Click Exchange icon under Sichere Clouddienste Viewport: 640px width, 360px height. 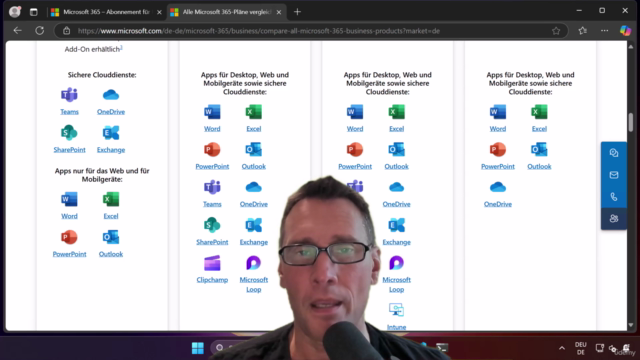pyautogui.click(x=111, y=133)
